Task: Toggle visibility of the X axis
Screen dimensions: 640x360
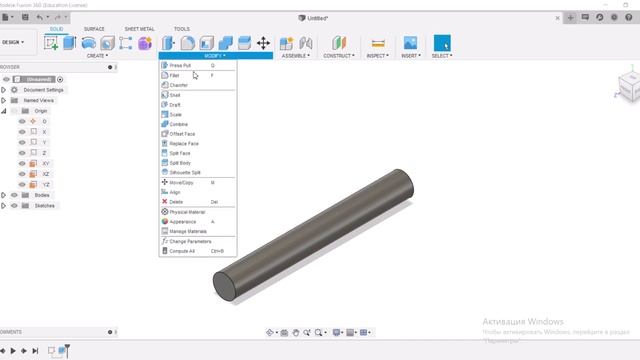Action: (22, 132)
